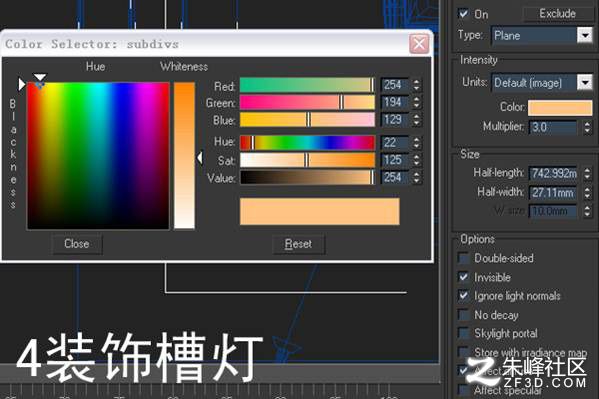Screen dimensions: 599x399
Task: Click the Red slider bar
Action: 307,85
